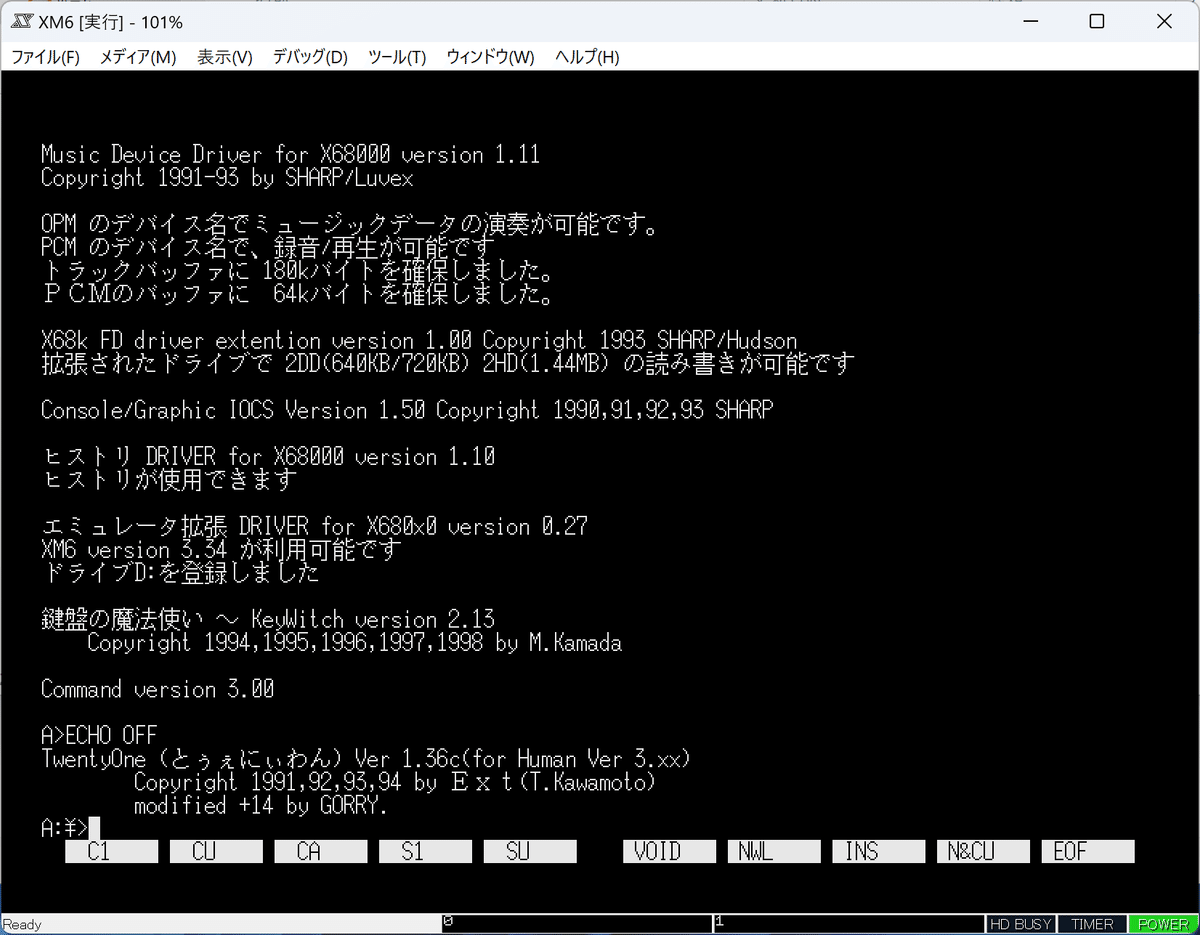The image size is (1200, 935).
Task: Maximize the XM6 window
Action: (x=1097, y=21)
